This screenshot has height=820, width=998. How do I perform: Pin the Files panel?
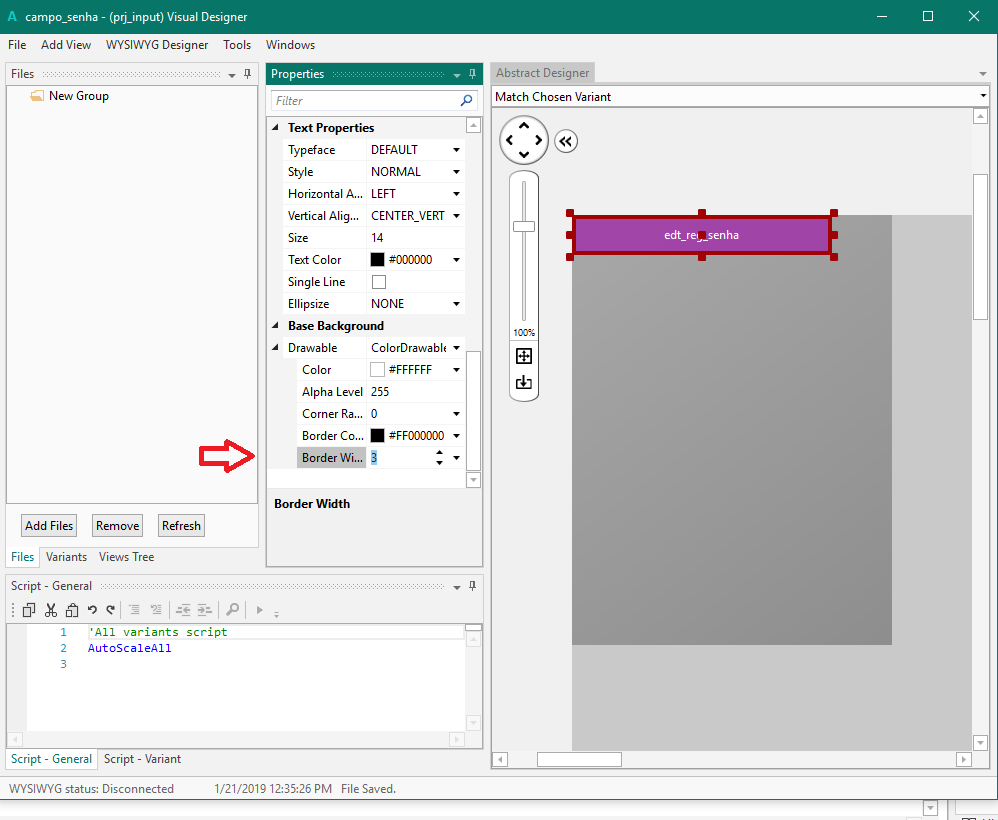point(248,74)
